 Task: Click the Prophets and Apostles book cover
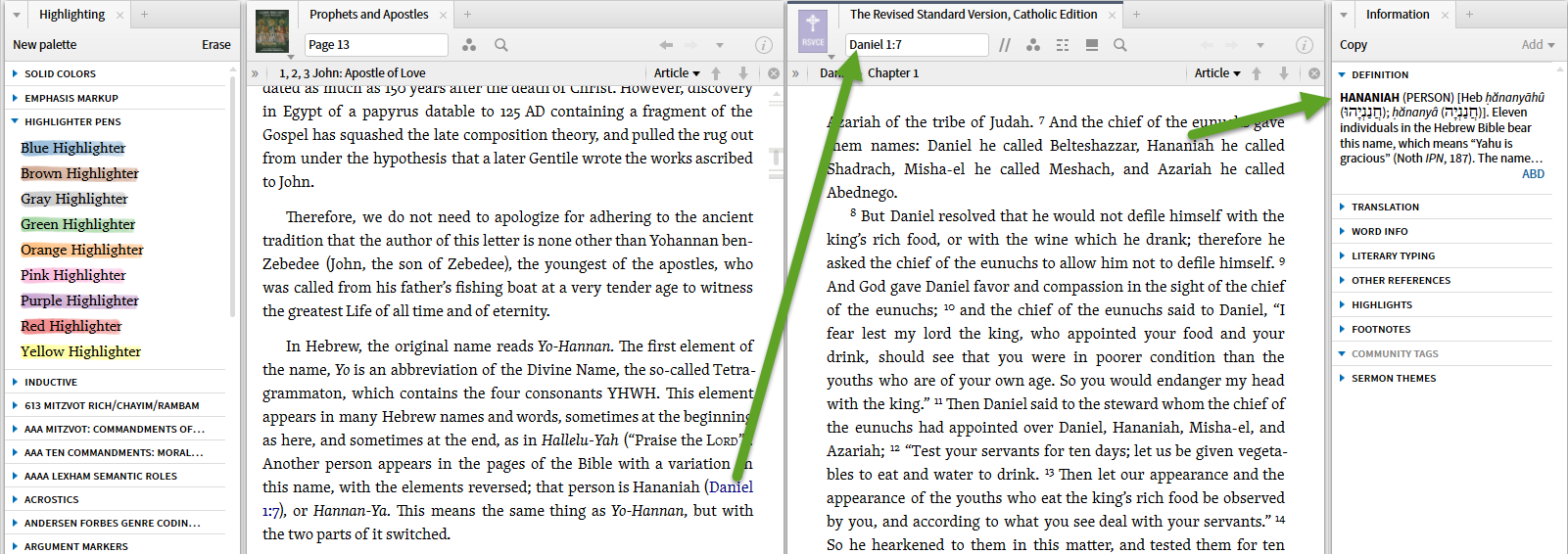pyautogui.click(x=272, y=31)
